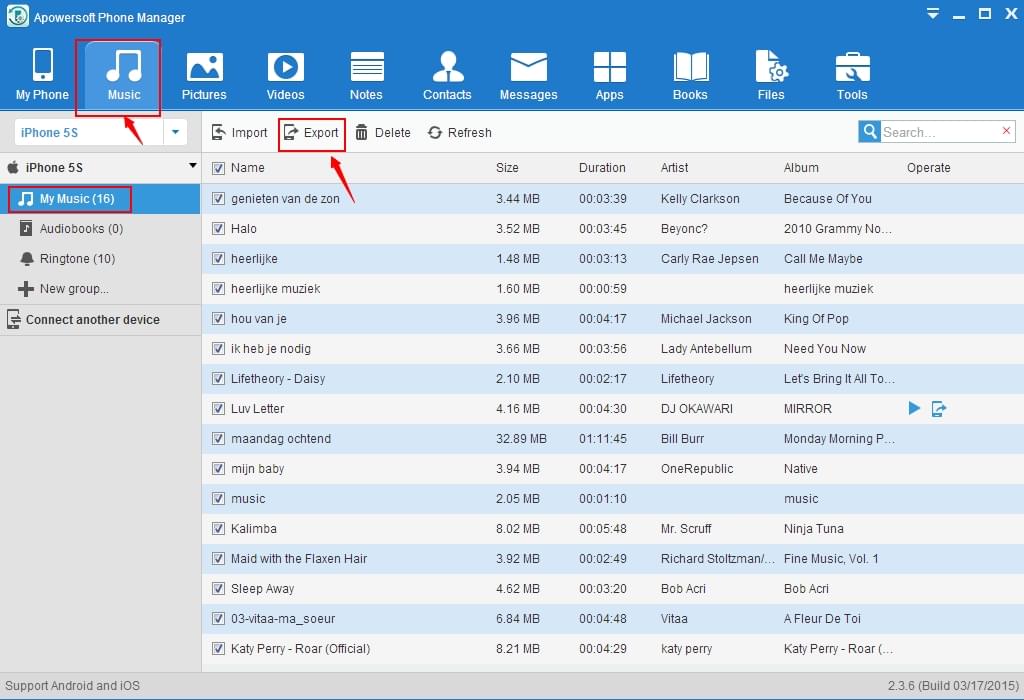This screenshot has height=700, width=1024.
Task: Open the title bar dropdown menu arrow
Action: tap(932, 14)
